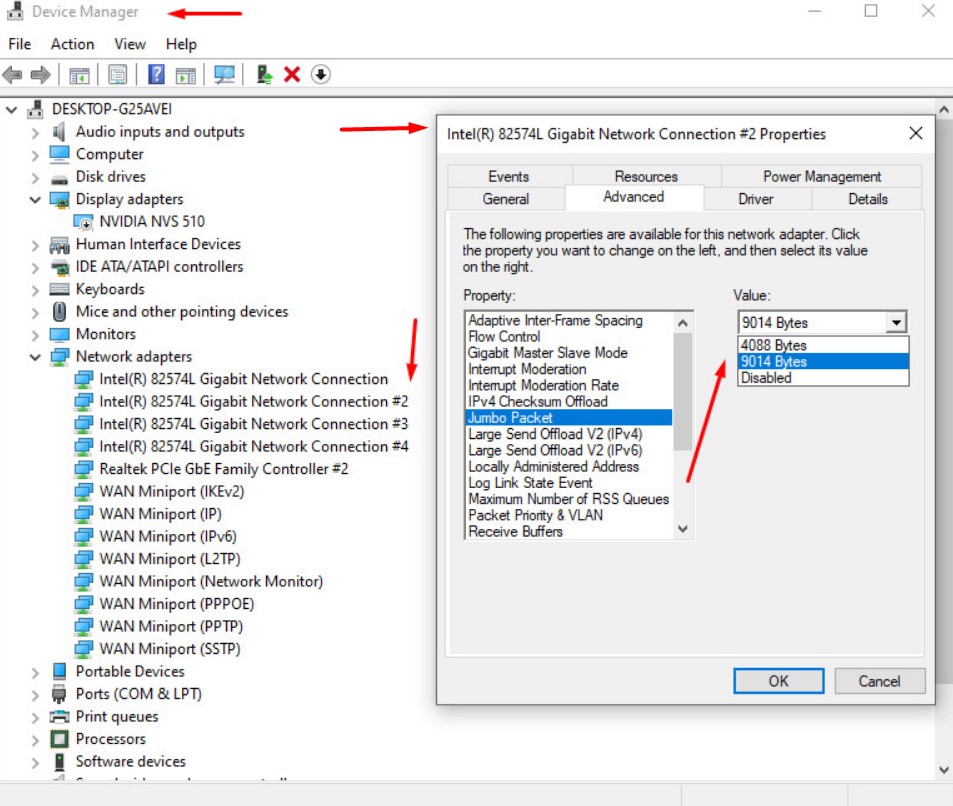Switch to the Details tab
The width and height of the screenshot is (953, 806).
[867, 199]
